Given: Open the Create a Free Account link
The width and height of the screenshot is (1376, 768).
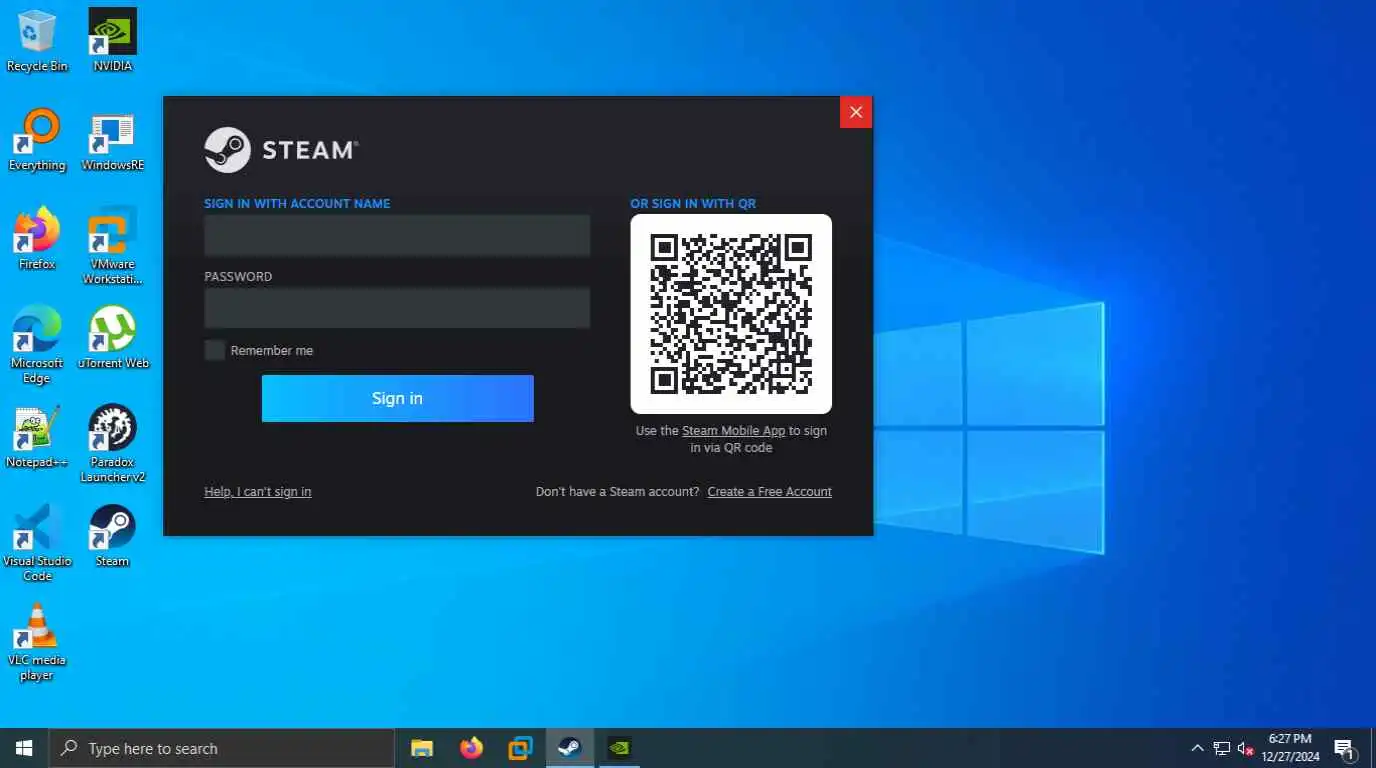Looking at the screenshot, I should click(x=769, y=492).
